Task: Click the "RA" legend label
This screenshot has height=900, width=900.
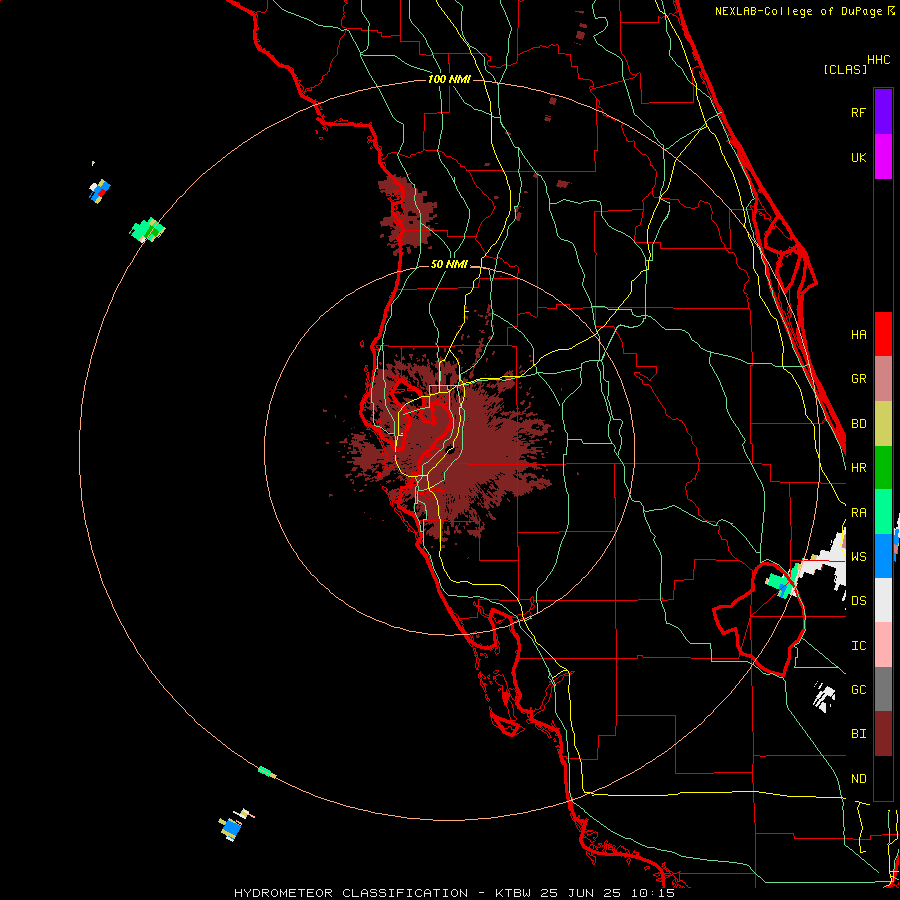Action: (x=858, y=513)
